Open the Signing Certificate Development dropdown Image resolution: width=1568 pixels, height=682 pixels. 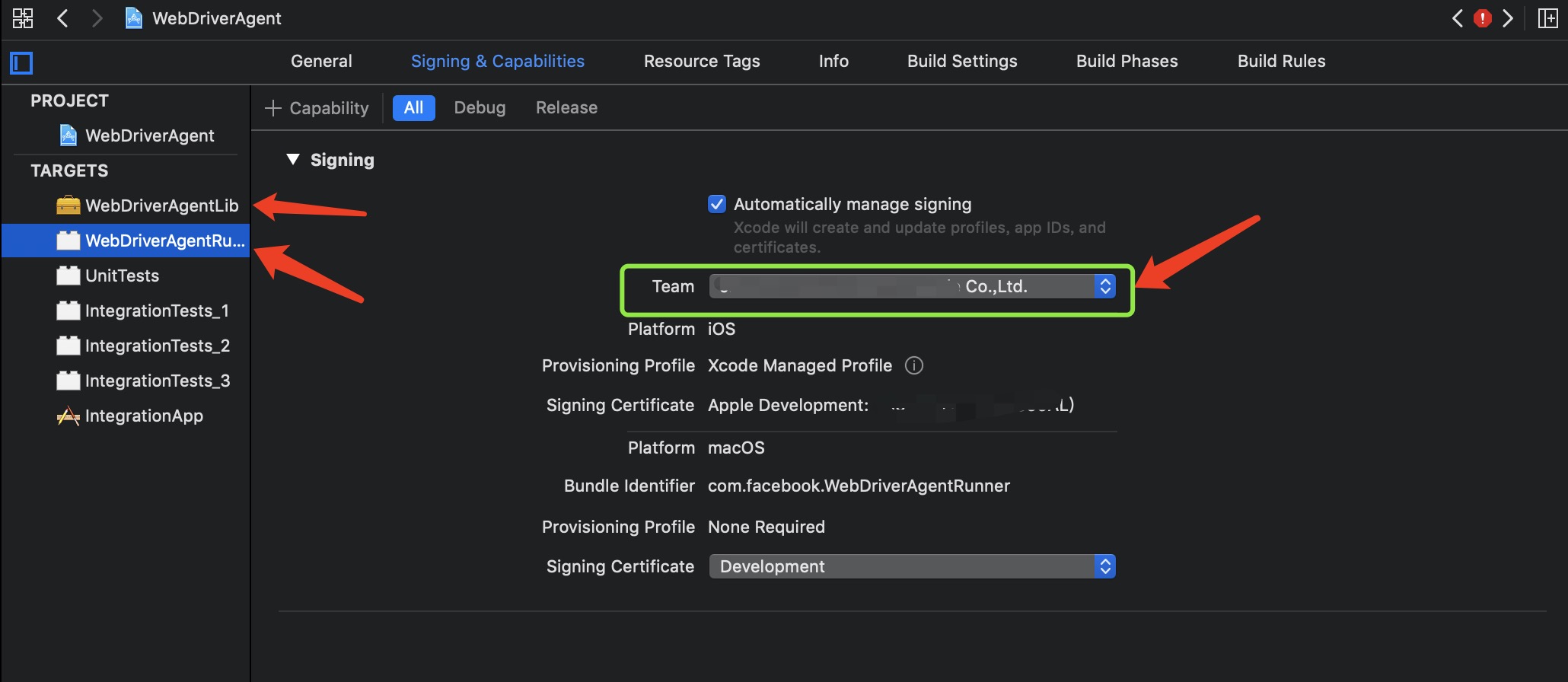pyautogui.click(x=913, y=566)
